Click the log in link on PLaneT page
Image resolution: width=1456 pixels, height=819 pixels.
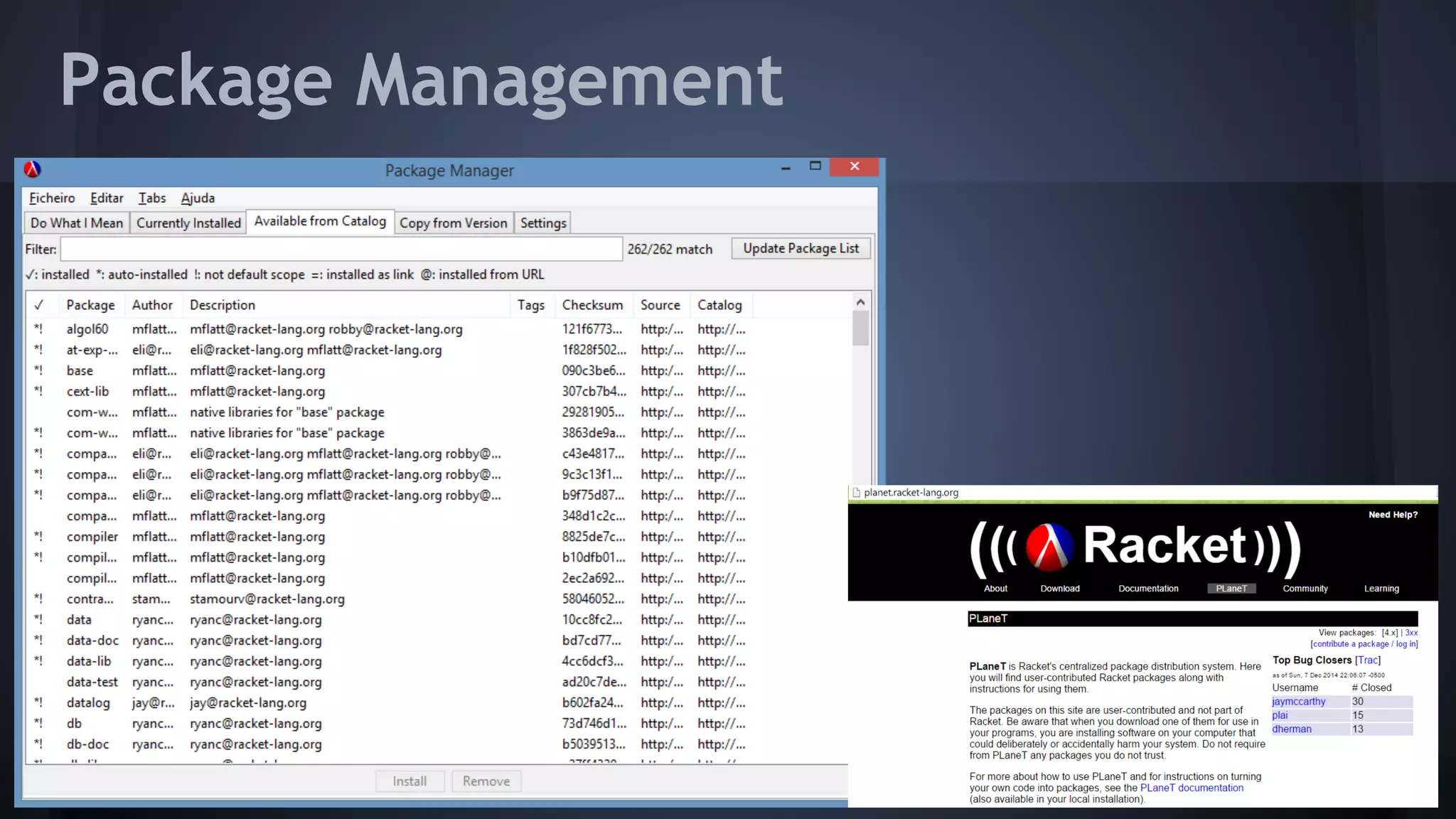[x=1406, y=644]
